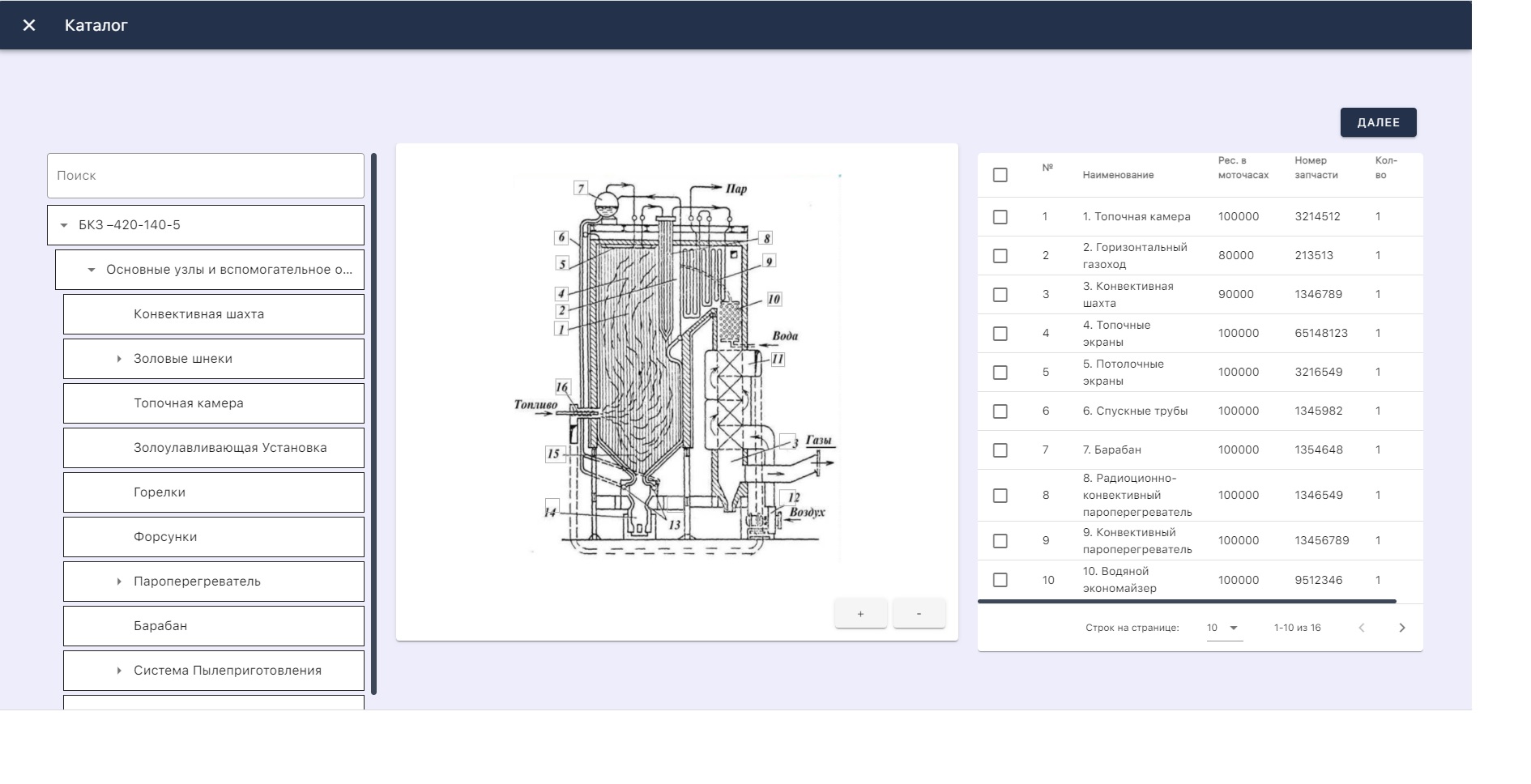The width and height of the screenshot is (1531, 784).
Task: Click the Рес. в моточасах column header
Action: pyautogui.click(x=1243, y=168)
